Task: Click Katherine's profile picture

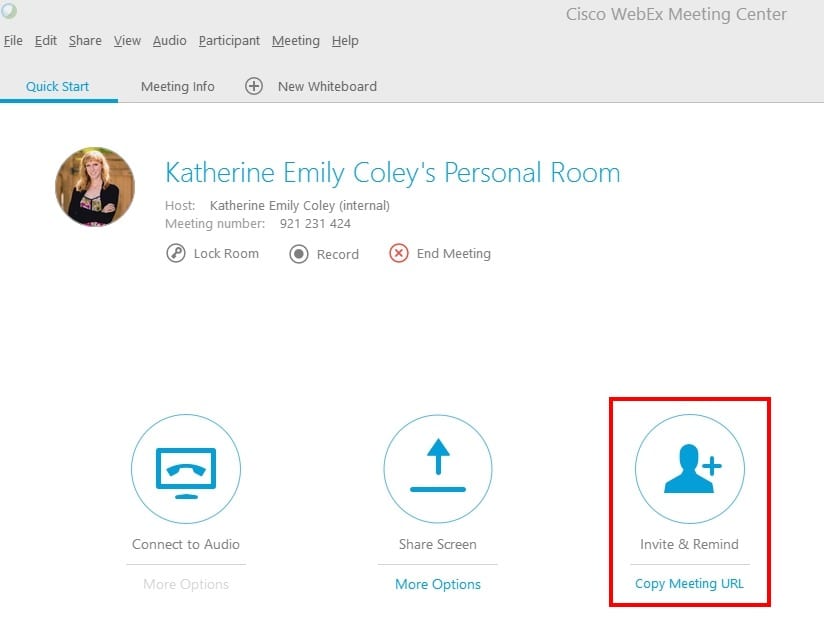Action: [x=95, y=187]
